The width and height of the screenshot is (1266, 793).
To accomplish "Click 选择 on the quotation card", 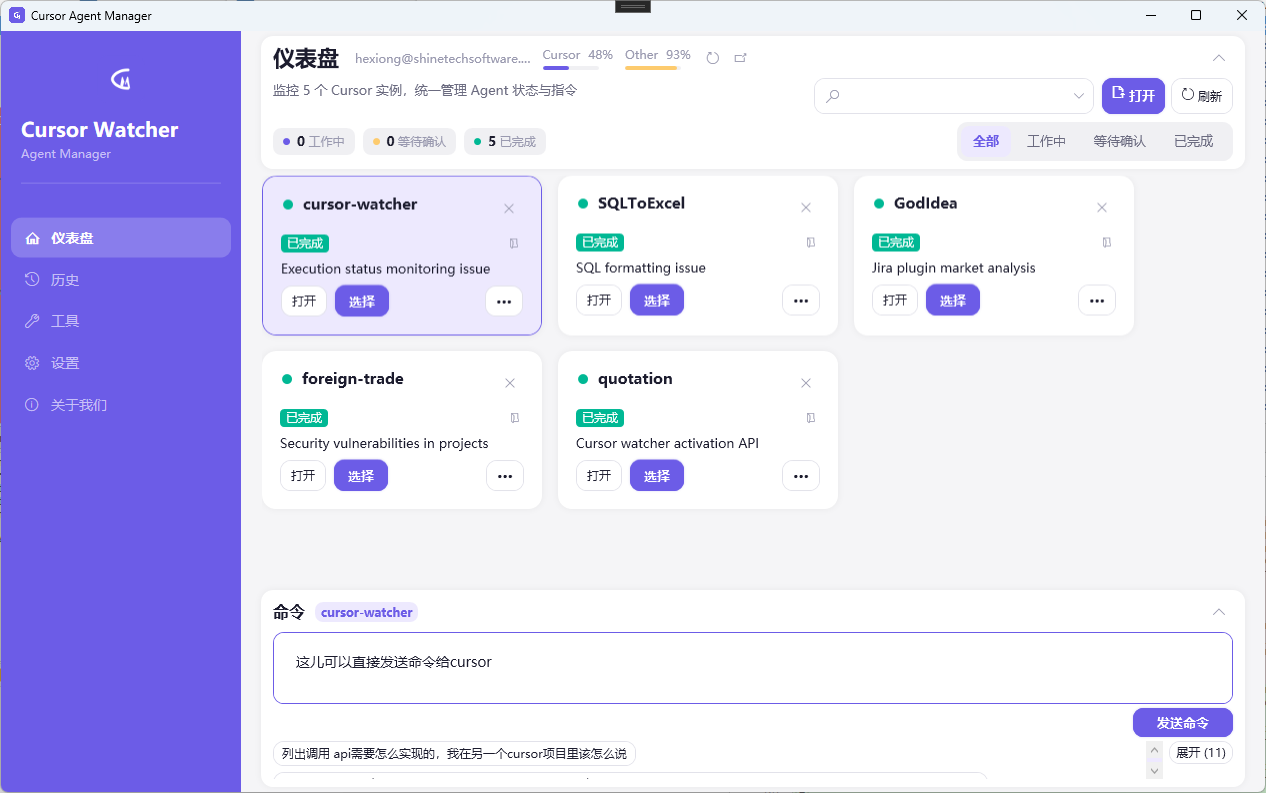I will pos(657,476).
